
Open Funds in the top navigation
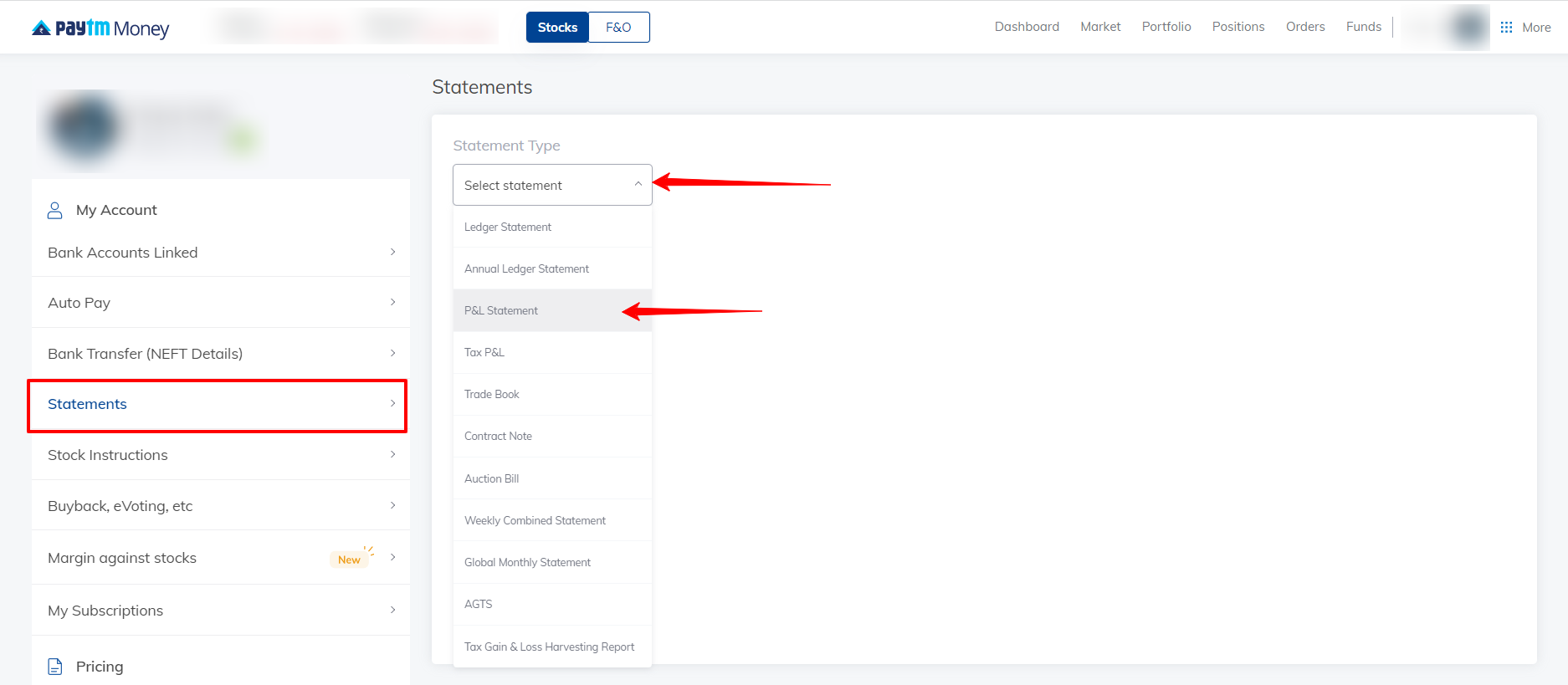point(1363,27)
